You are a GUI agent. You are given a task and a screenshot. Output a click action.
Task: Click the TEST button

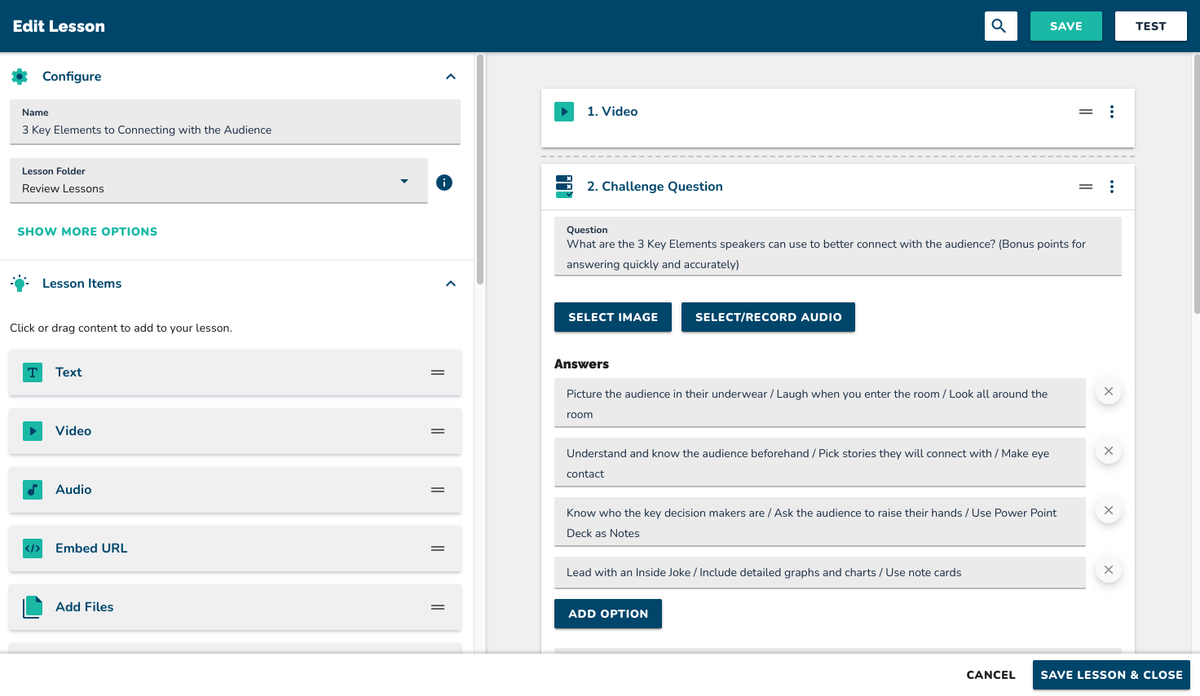tap(1151, 26)
